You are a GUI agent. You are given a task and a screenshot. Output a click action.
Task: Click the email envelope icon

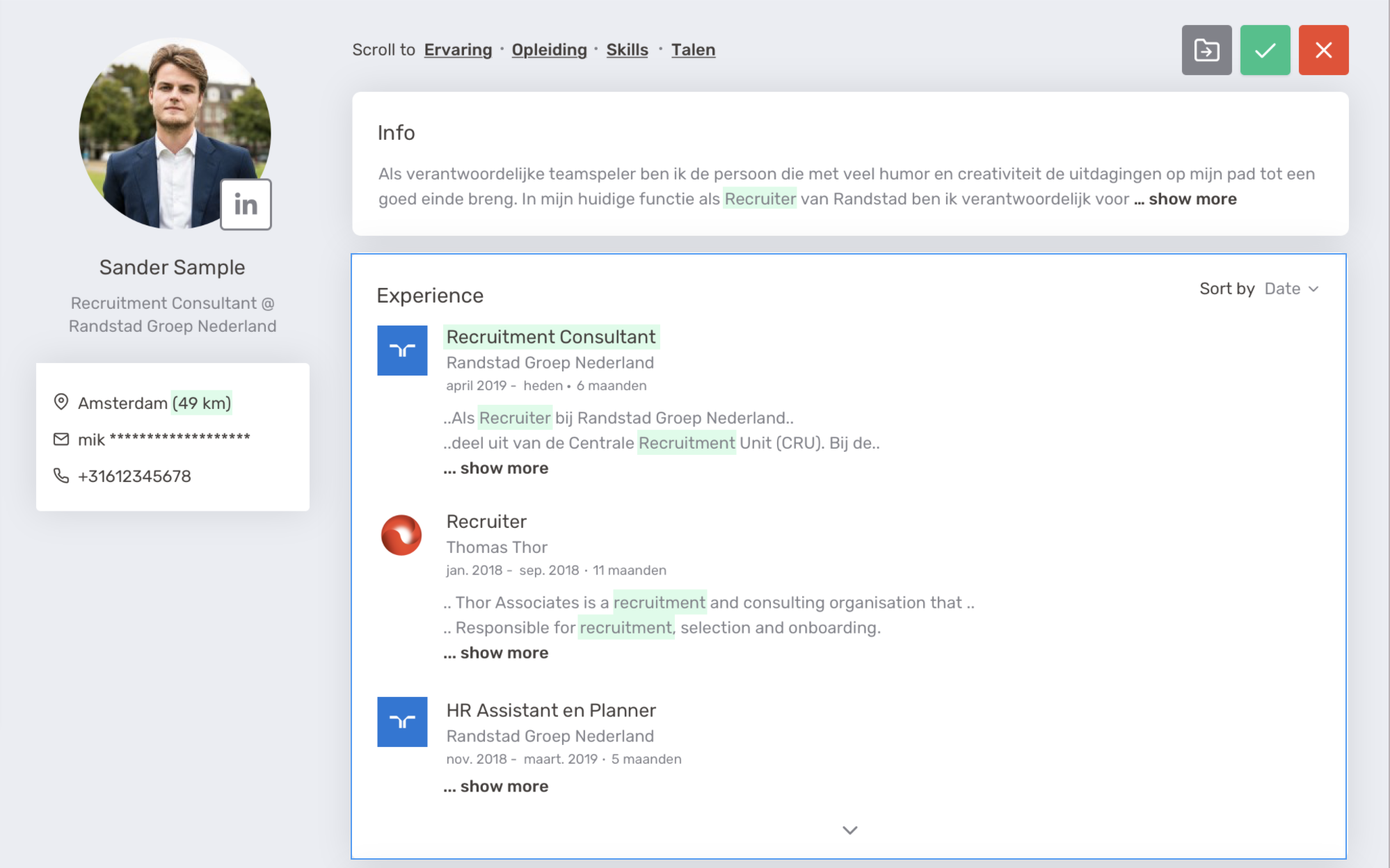point(61,438)
